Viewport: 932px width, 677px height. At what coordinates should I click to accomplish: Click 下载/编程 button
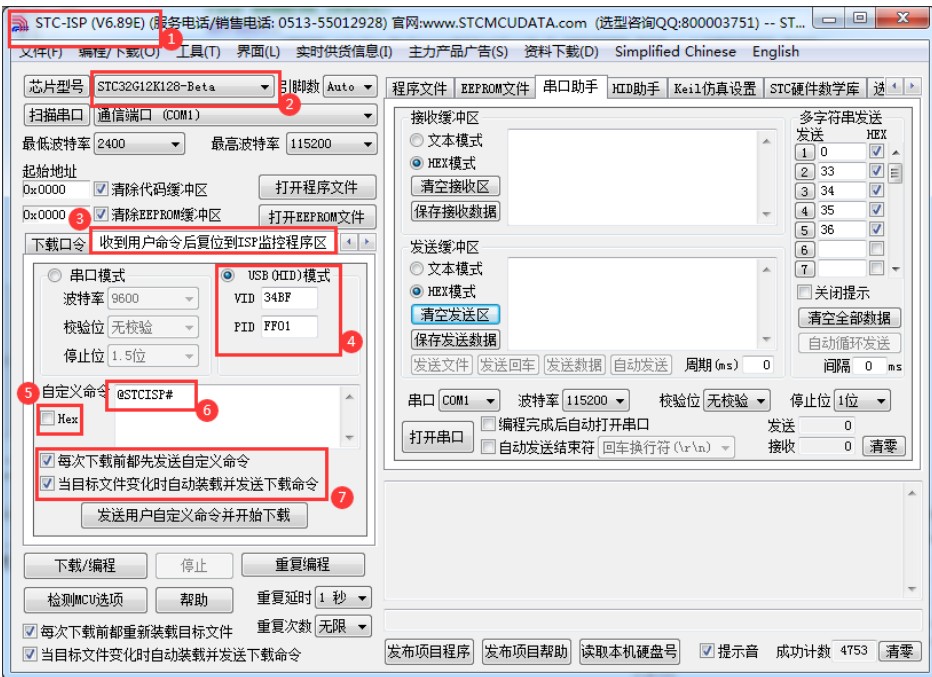click(85, 565)
